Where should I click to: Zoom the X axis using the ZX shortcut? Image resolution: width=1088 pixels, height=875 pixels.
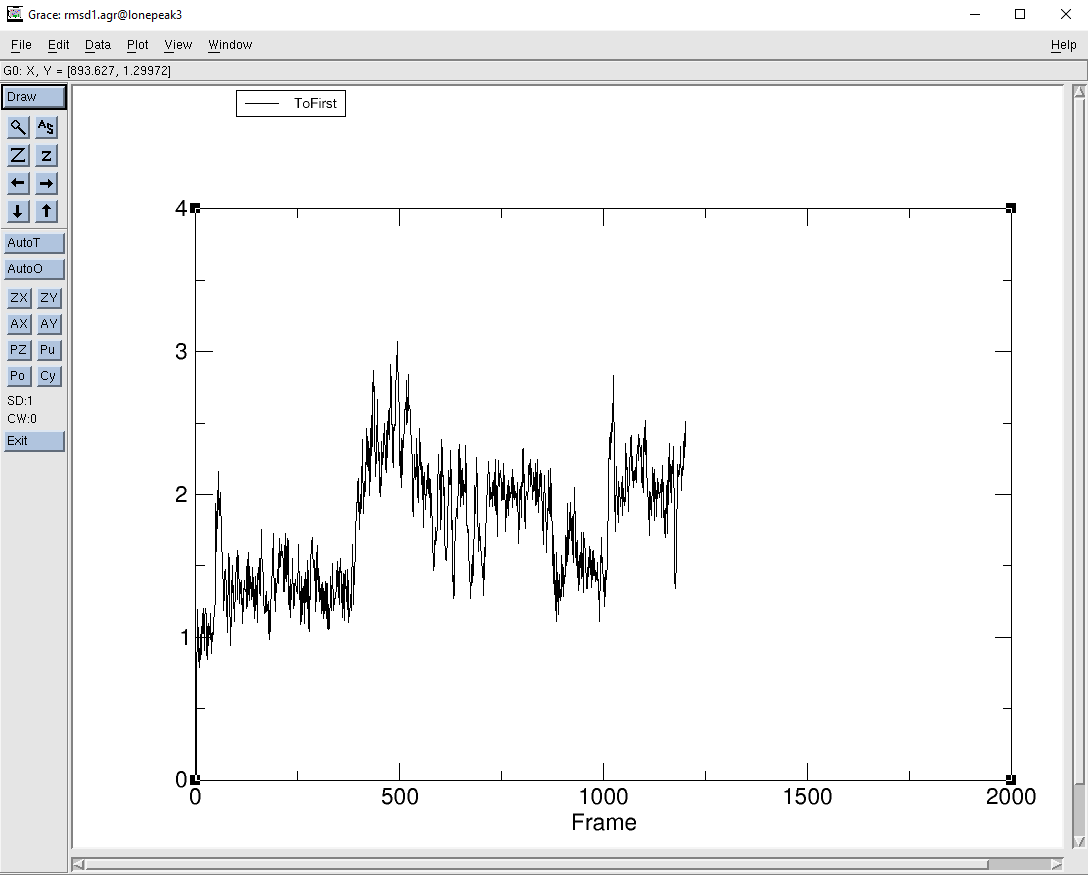tap(17, 298)
